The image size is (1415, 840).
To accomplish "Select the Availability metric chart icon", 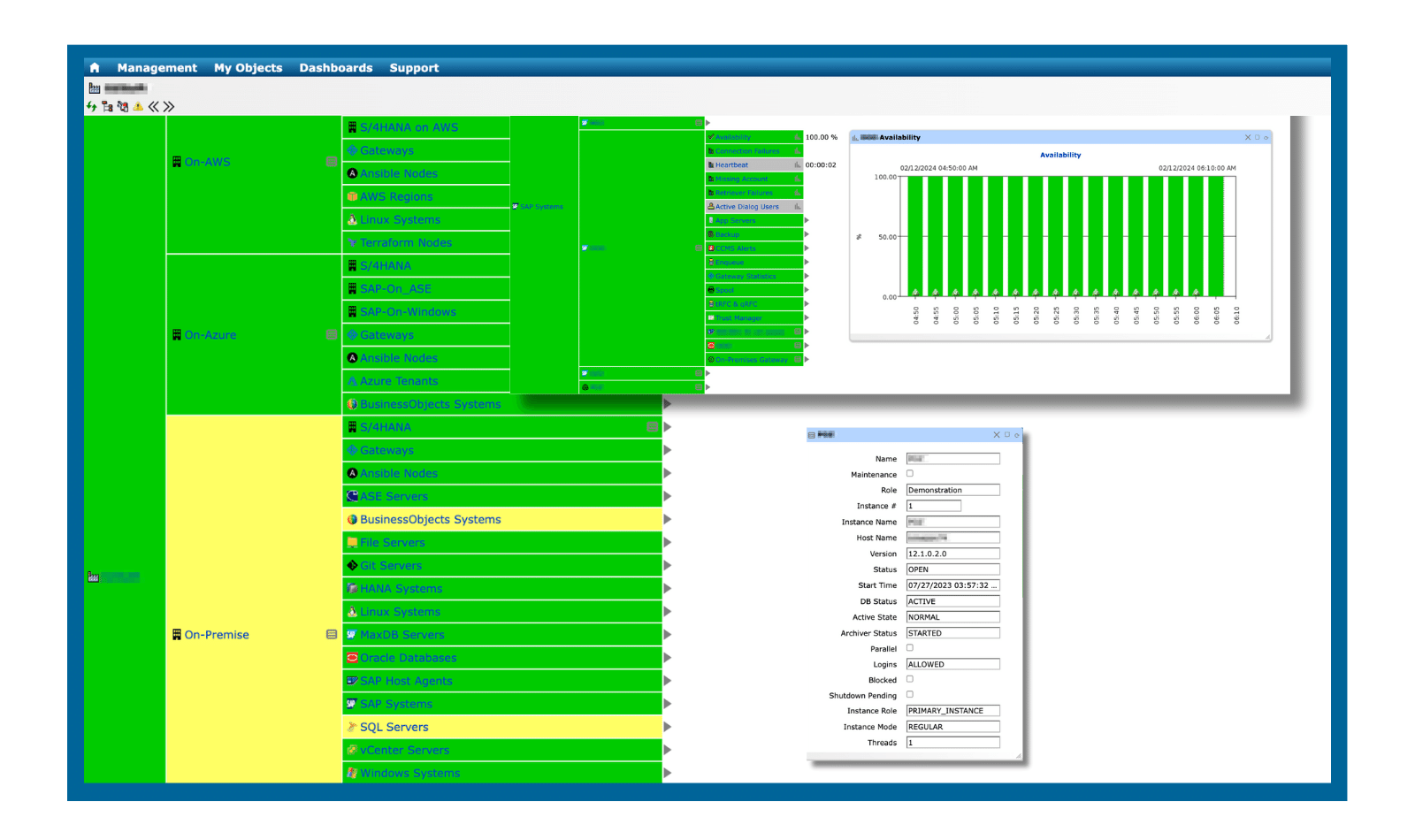I will coord(797,137).
